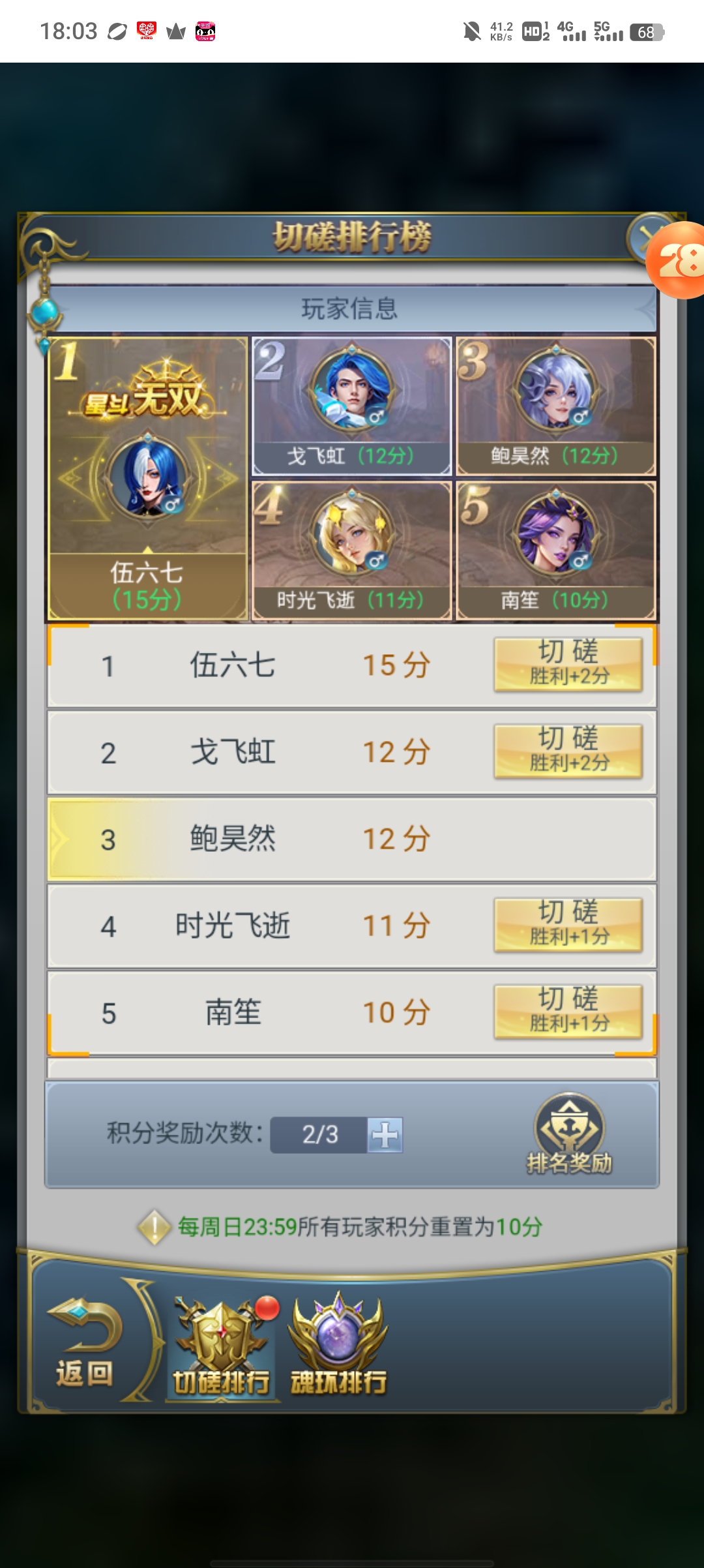The width and height of the screenshot is (704, 1568).
Task: Select the highlighted 鲍昊然 rank 3 row
Action: point(352,839)
